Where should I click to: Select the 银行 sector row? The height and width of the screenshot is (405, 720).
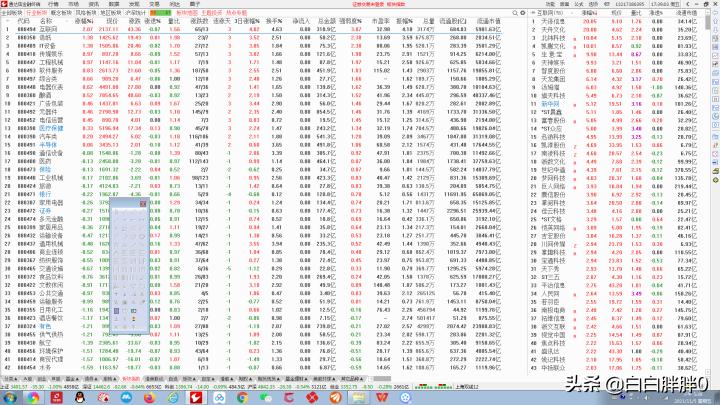pyautogui.click(x=251, y=195)
